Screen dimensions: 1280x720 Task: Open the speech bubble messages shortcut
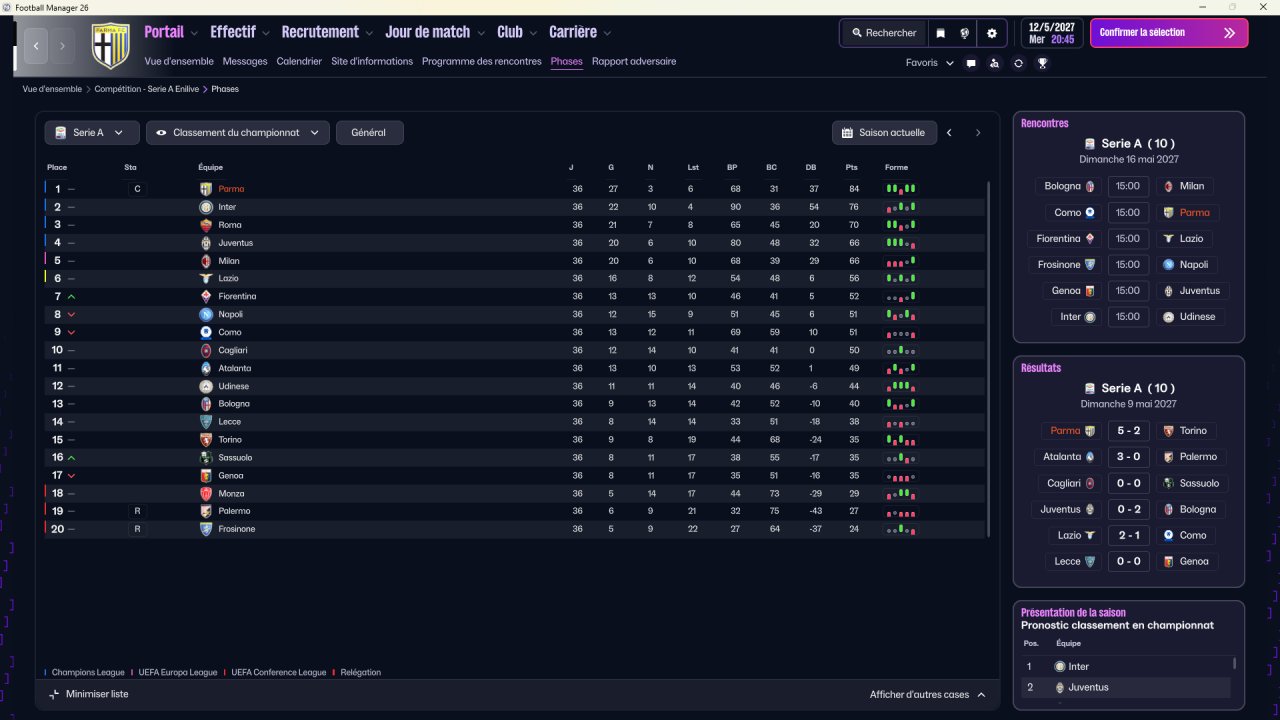(971, 63)
